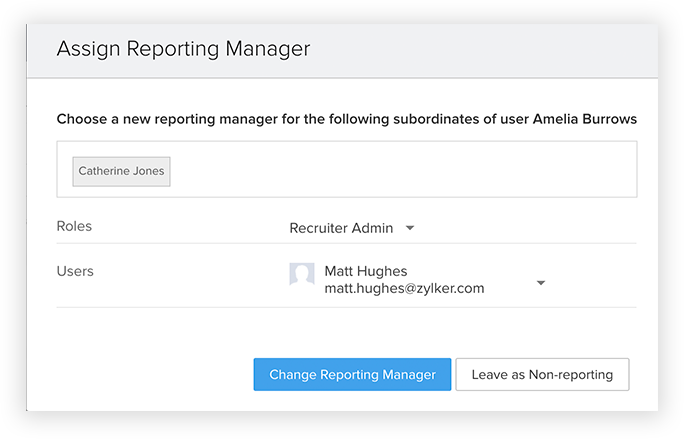The height and width of the screenshot is (439, 684).
Task: Open the Users dropdown arrow
Action: pos(541,283)
